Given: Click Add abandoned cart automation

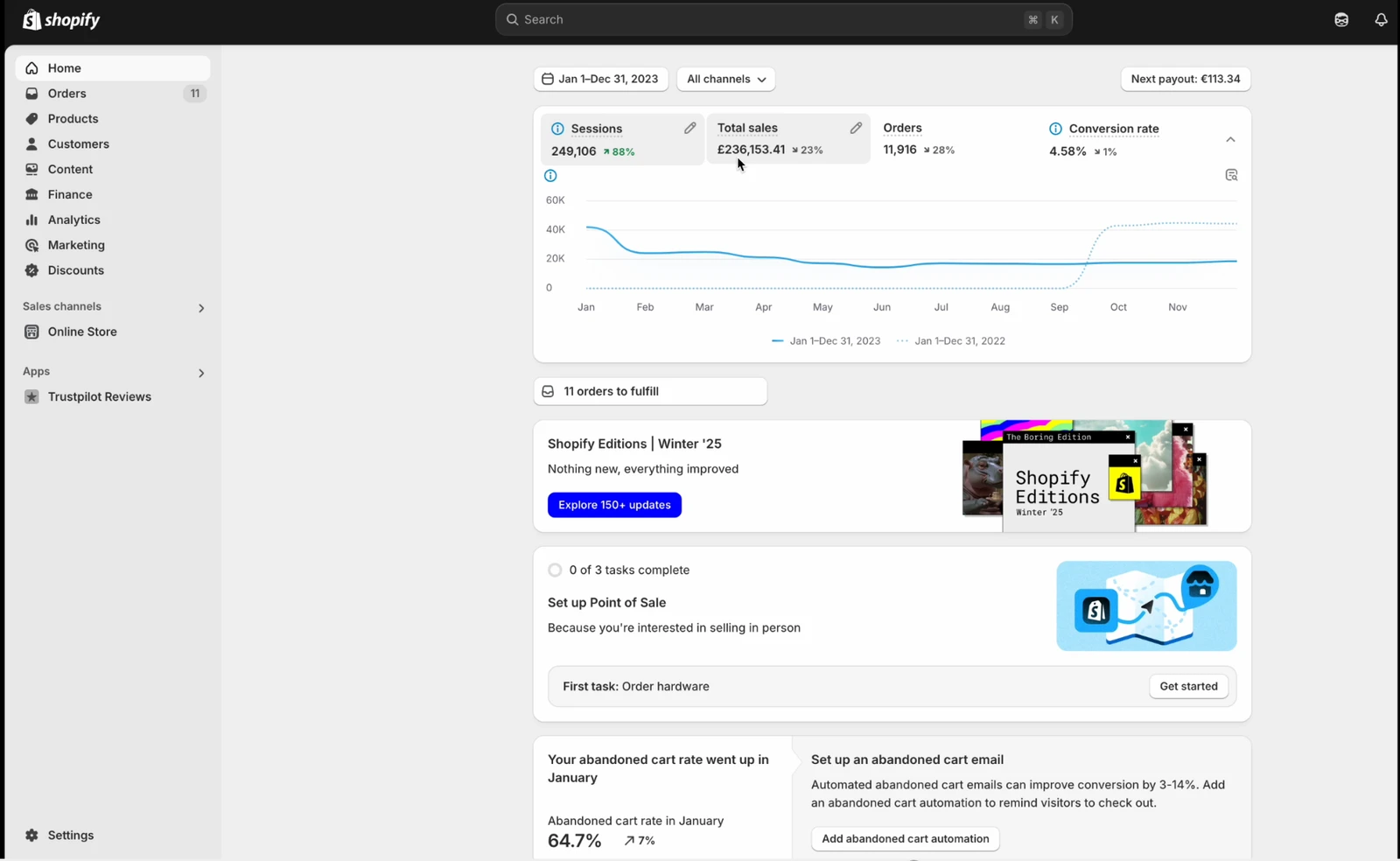Looking at the screenshot, I should click(x=906, y=839).
